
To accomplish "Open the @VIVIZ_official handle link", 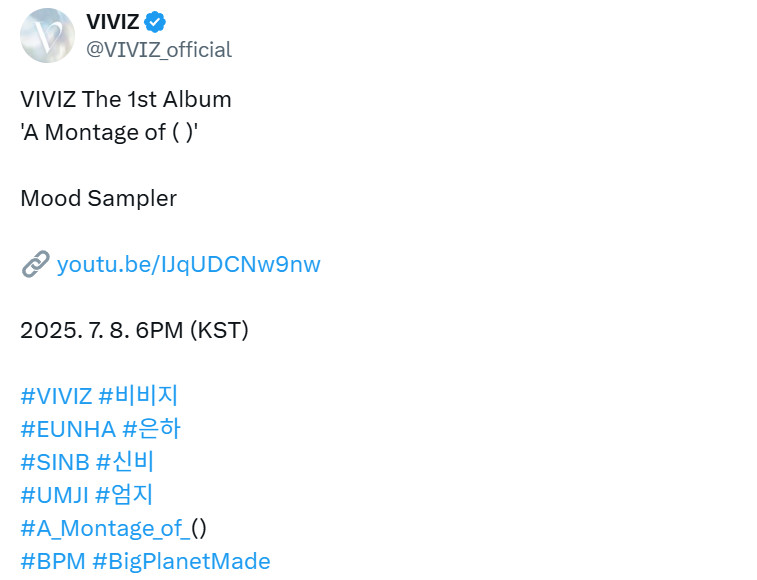I will point(159,49).
